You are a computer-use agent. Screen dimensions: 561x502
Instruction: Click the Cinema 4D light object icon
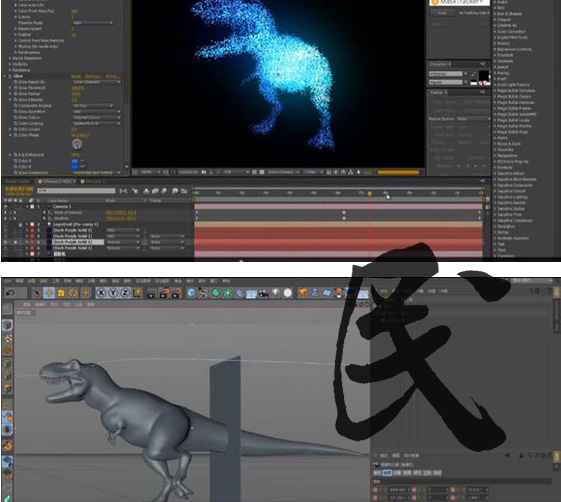point(275,293)
